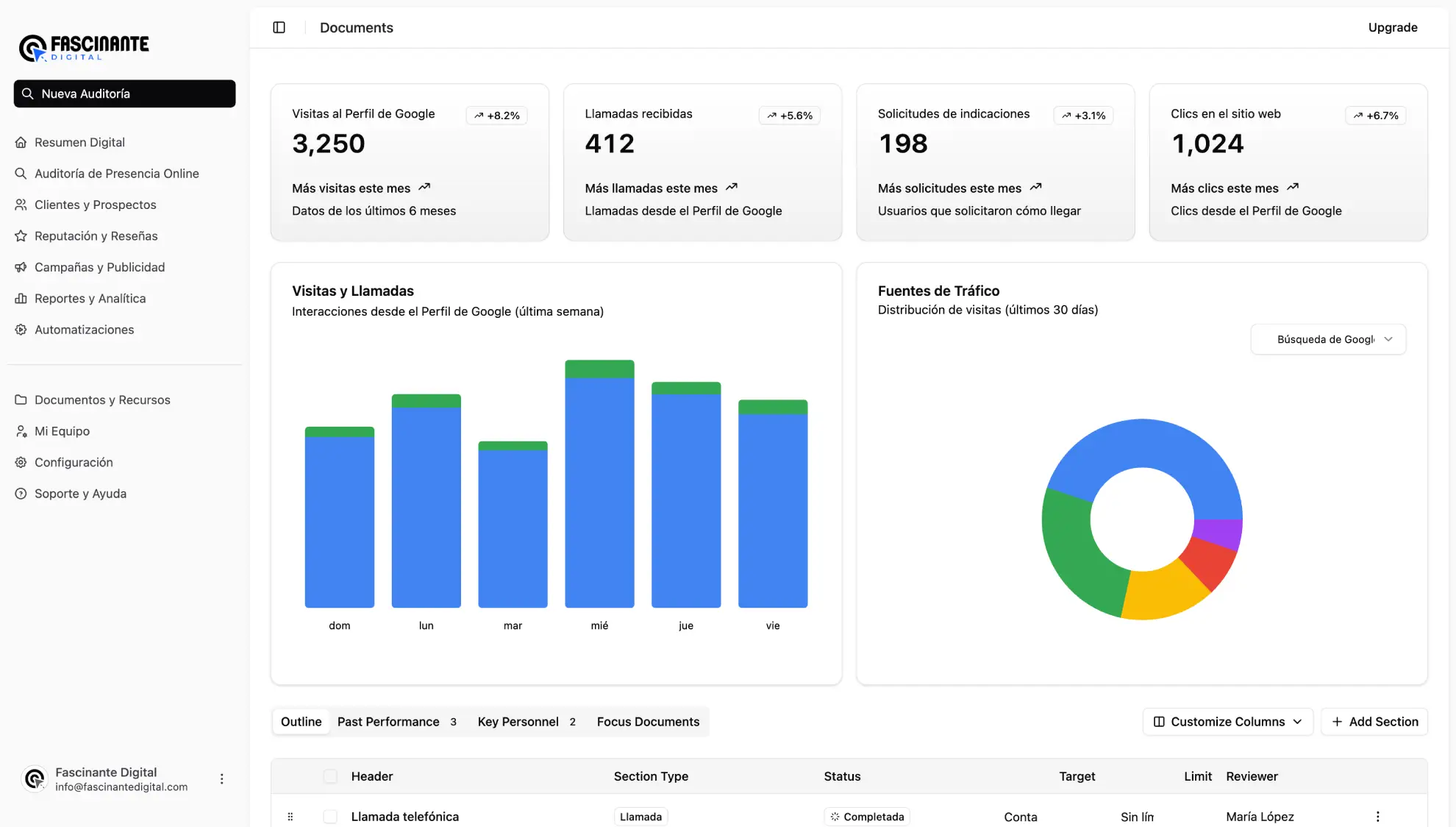This screenshot has height=827, width=1456.
Task: Open the Focus Documents tab
Action: click(x=648, y=722)
